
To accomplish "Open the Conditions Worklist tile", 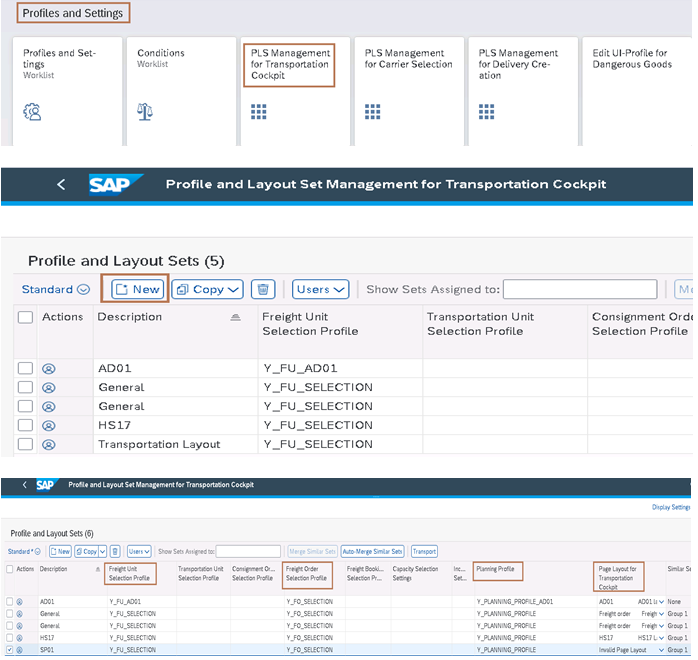I will click(x=181, y=91).
